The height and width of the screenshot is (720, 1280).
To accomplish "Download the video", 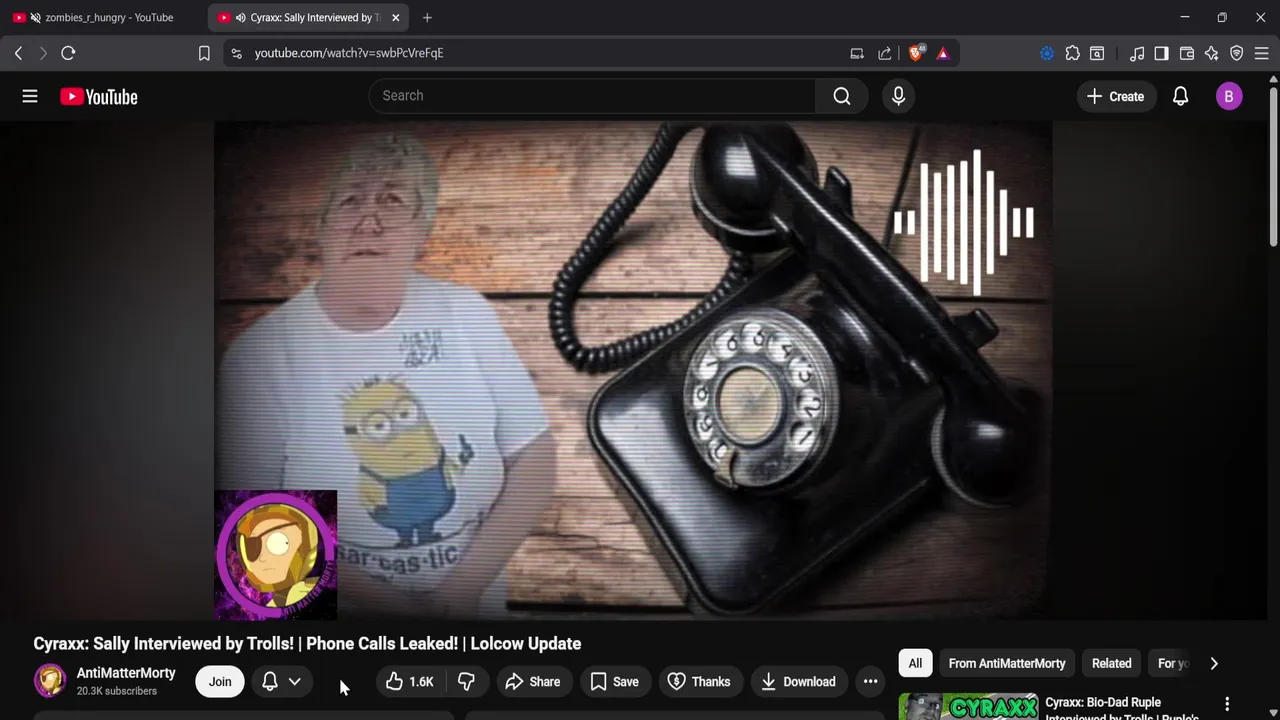I will [x=798, y=682].
